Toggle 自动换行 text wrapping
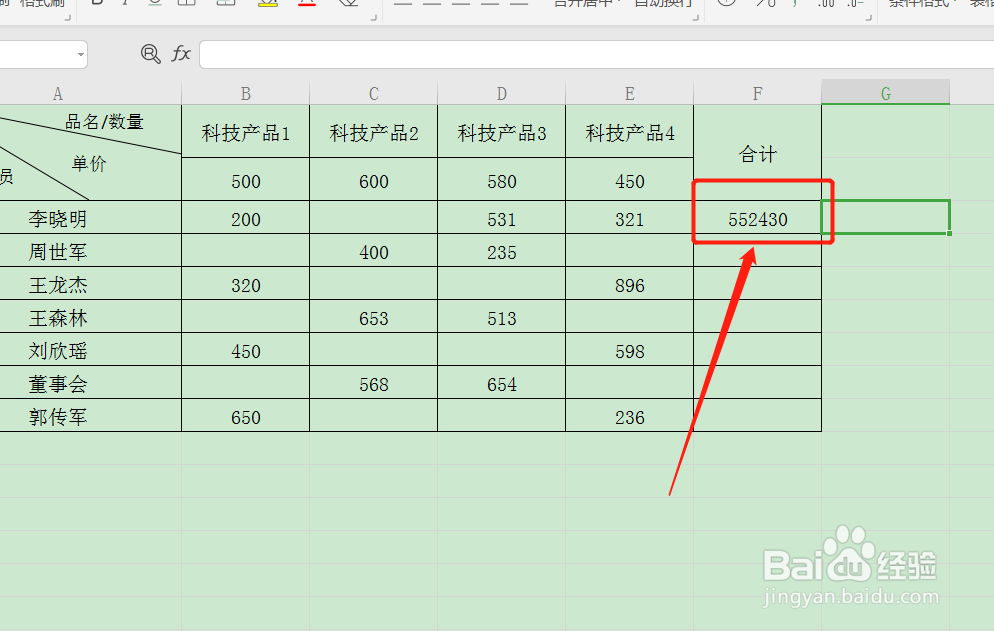 click(665, 4)
